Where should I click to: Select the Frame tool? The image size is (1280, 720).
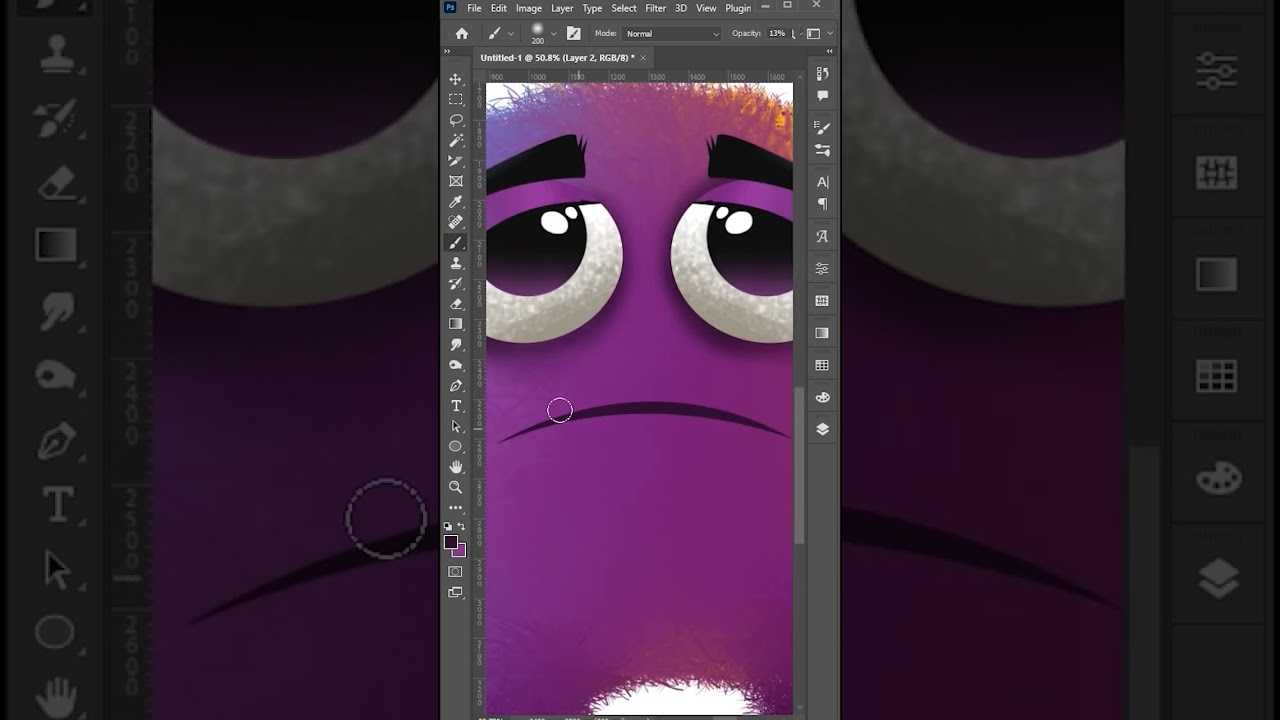coord(456,181)
